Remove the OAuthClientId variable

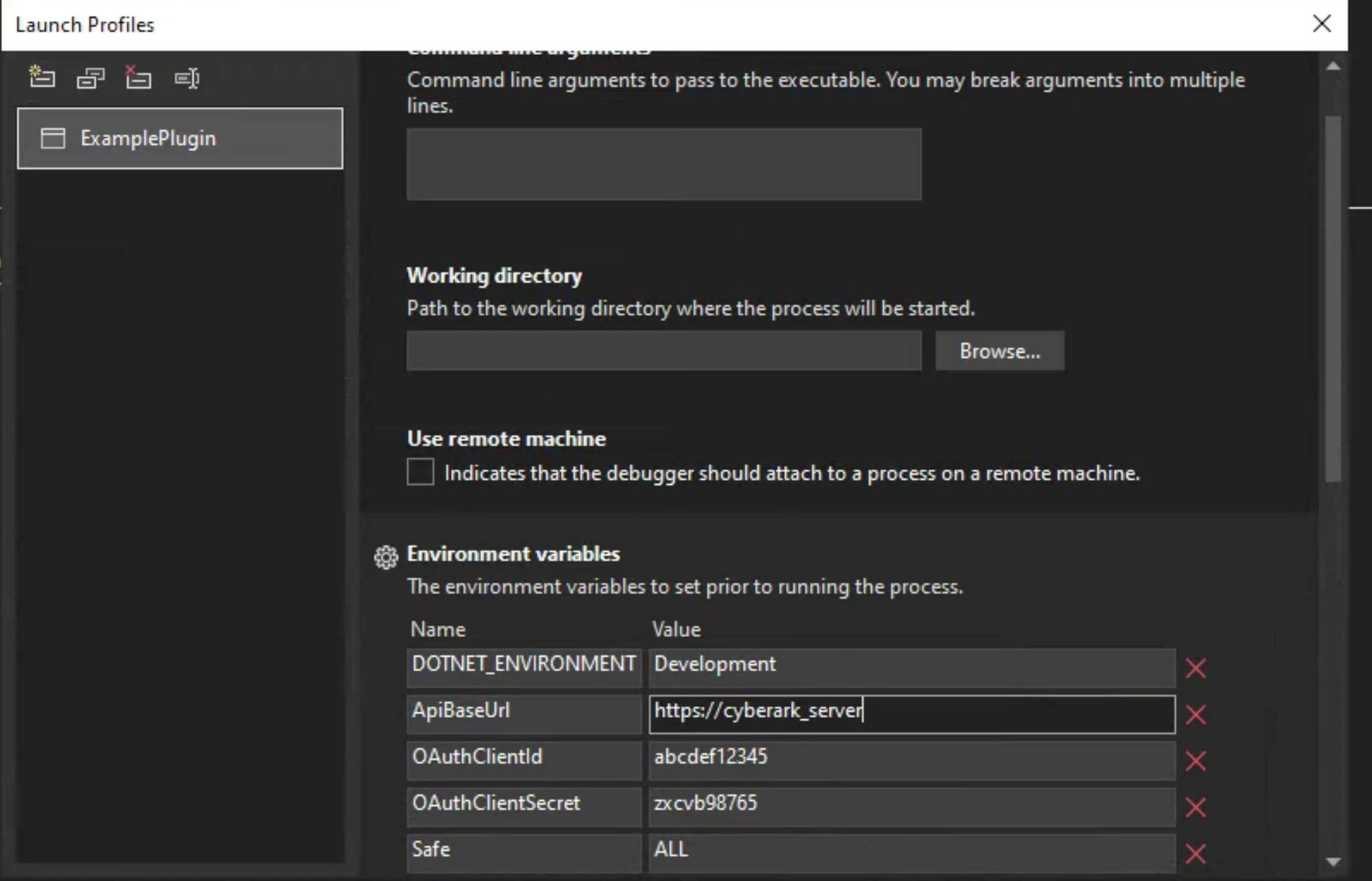pyautogui.click(x=1195, y=761)
